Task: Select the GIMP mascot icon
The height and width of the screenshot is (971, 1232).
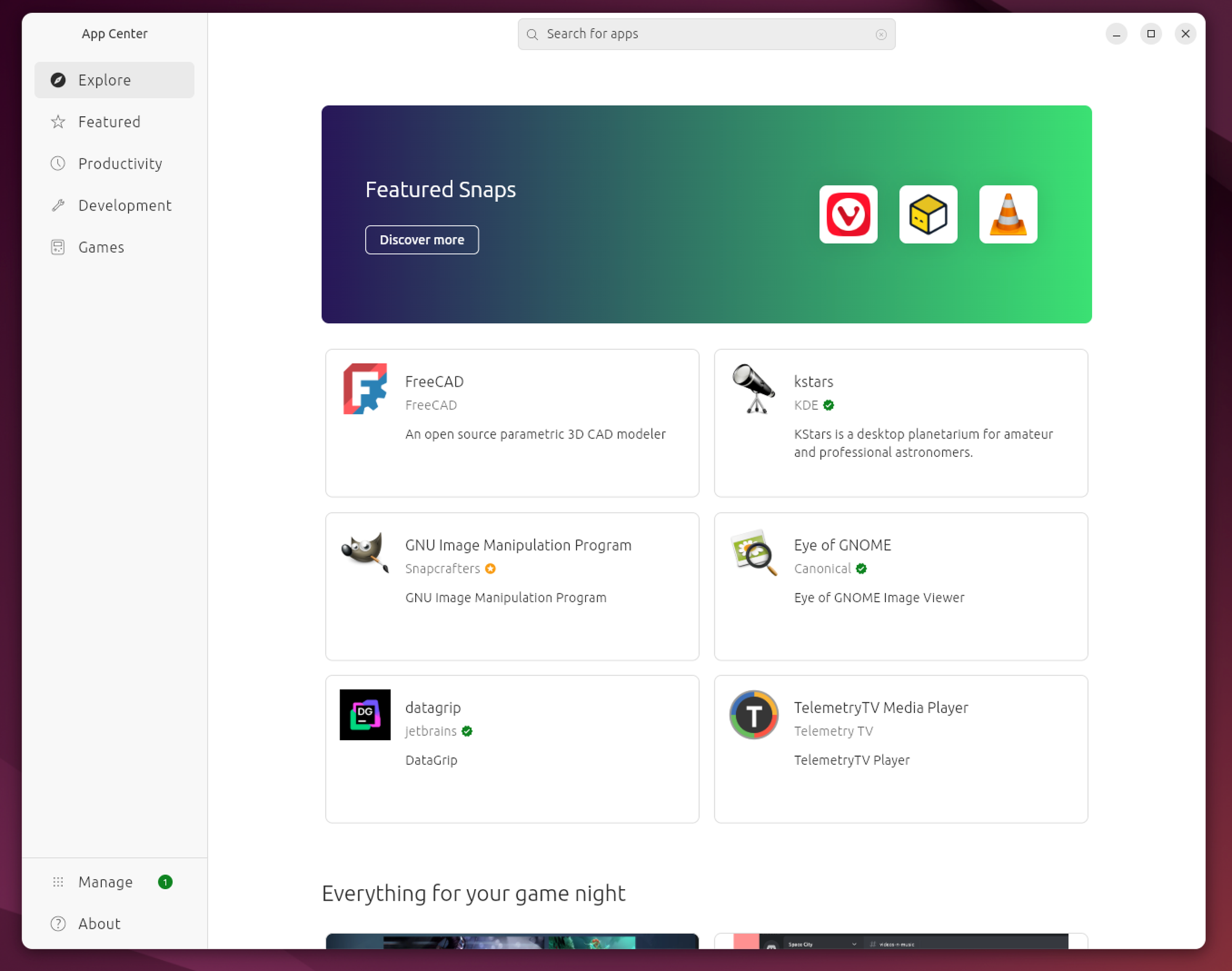Action: (365, 552)
